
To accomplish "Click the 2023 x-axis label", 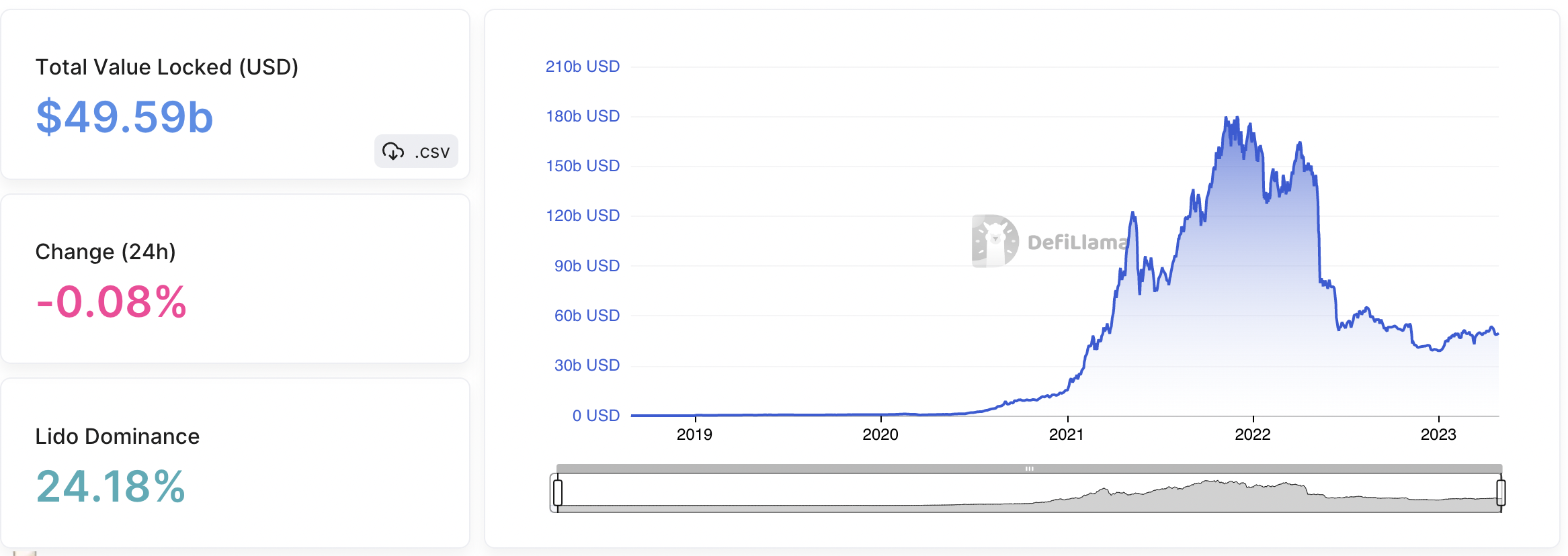I will (1438, 434).
